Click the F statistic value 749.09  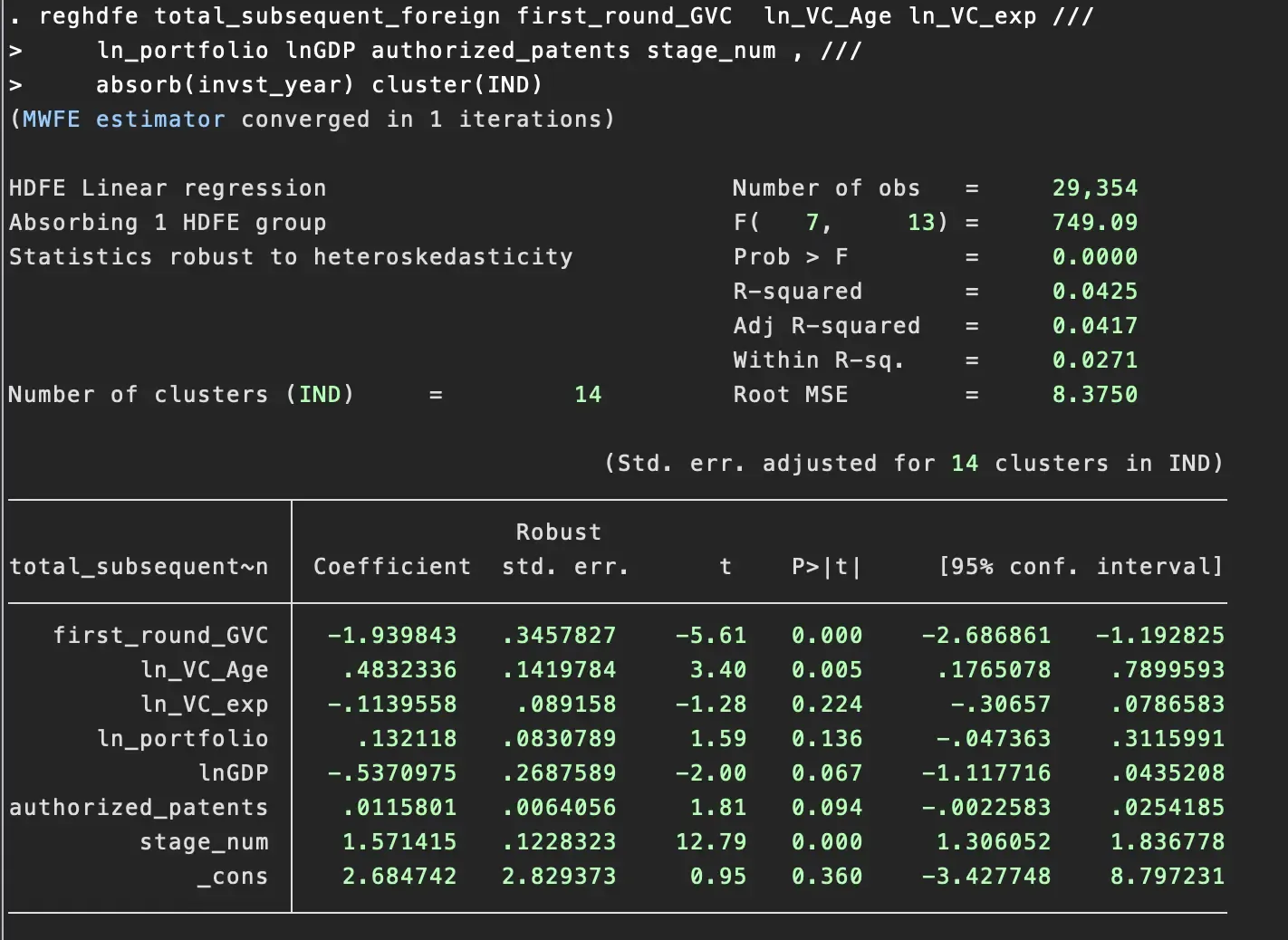click(1094, 223)
